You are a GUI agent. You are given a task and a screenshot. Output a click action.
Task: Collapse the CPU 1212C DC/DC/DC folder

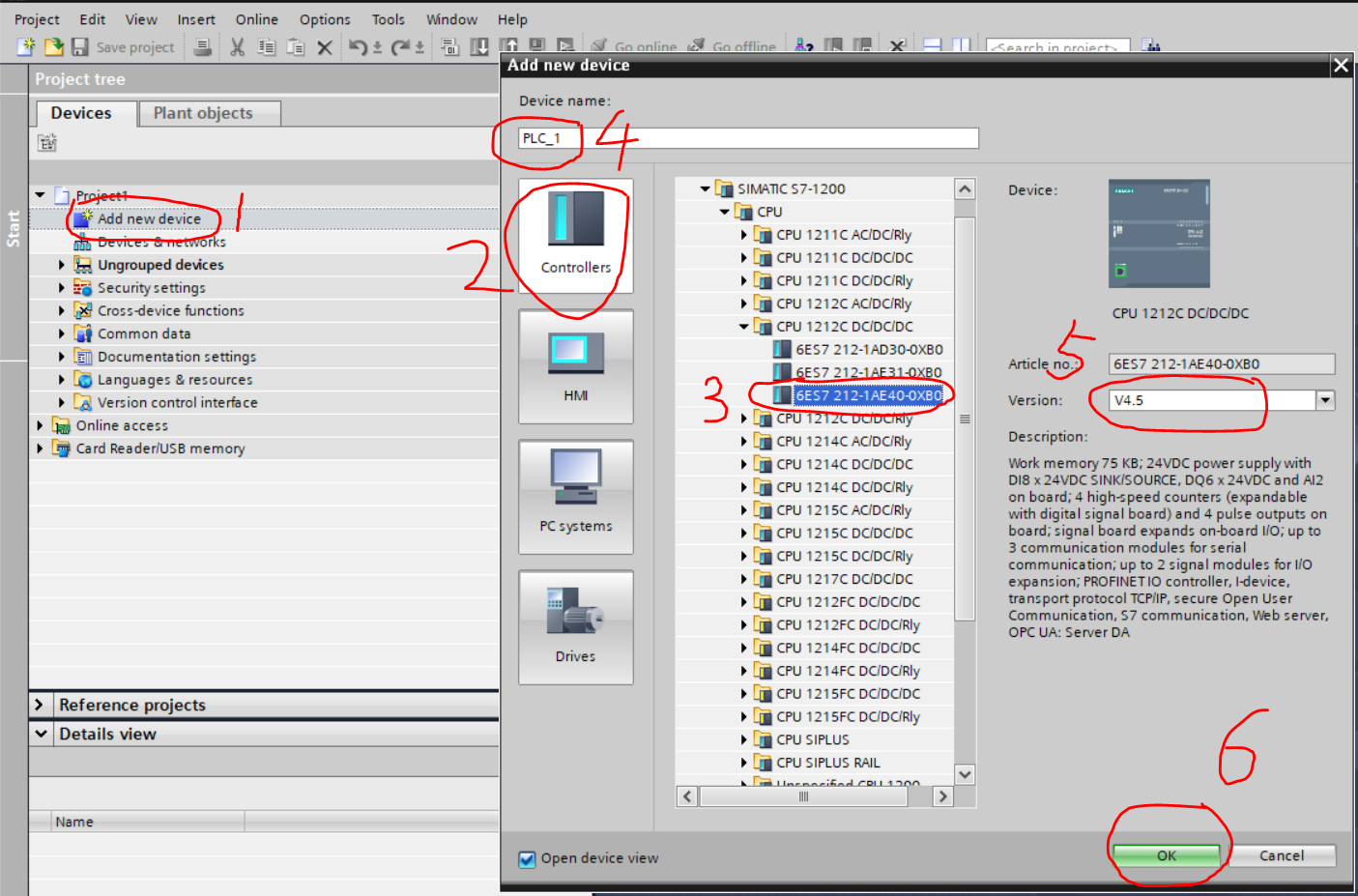point(744,327)
